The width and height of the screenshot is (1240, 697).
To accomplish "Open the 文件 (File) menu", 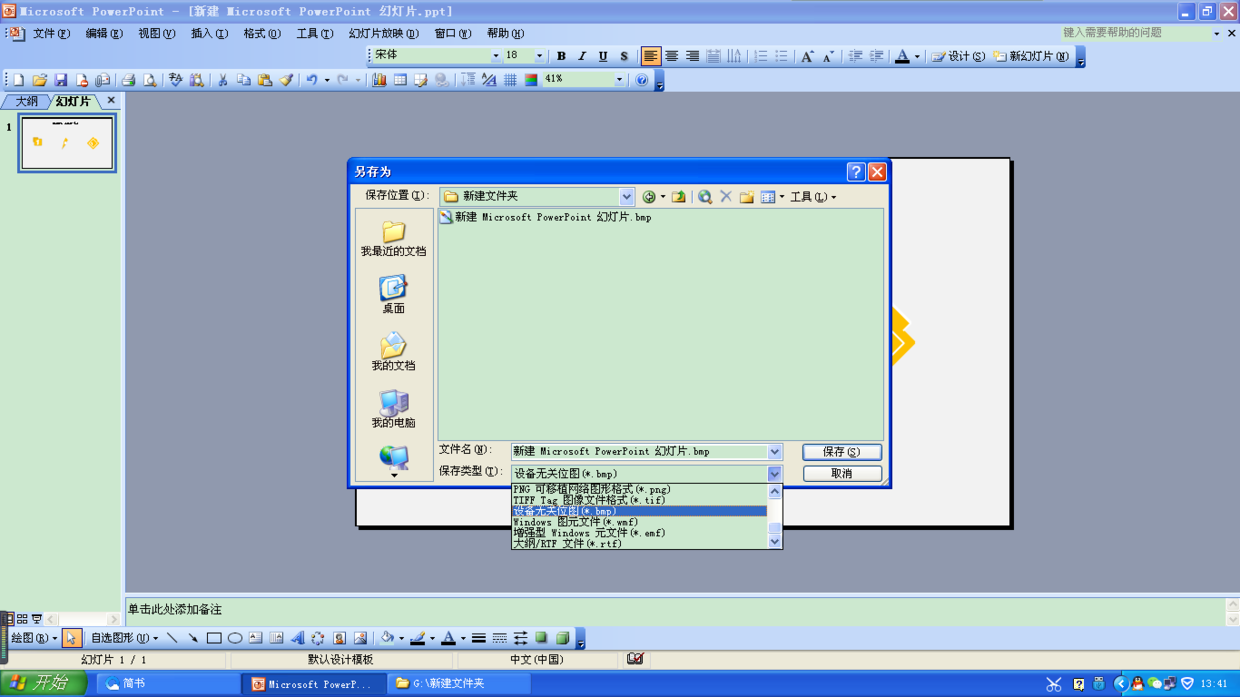I will click(51, 34).
